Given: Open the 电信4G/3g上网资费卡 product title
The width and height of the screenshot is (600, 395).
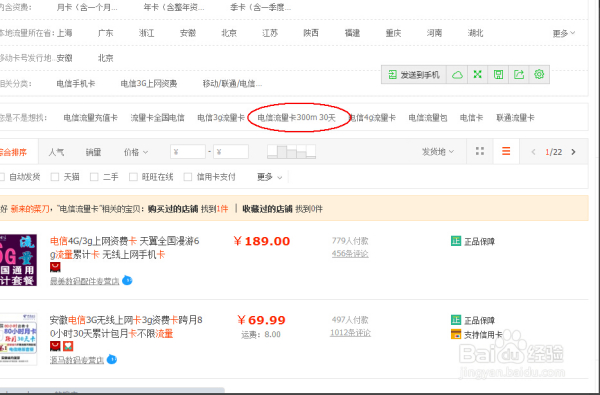Looking at the screenshot, I should (125, 248).
